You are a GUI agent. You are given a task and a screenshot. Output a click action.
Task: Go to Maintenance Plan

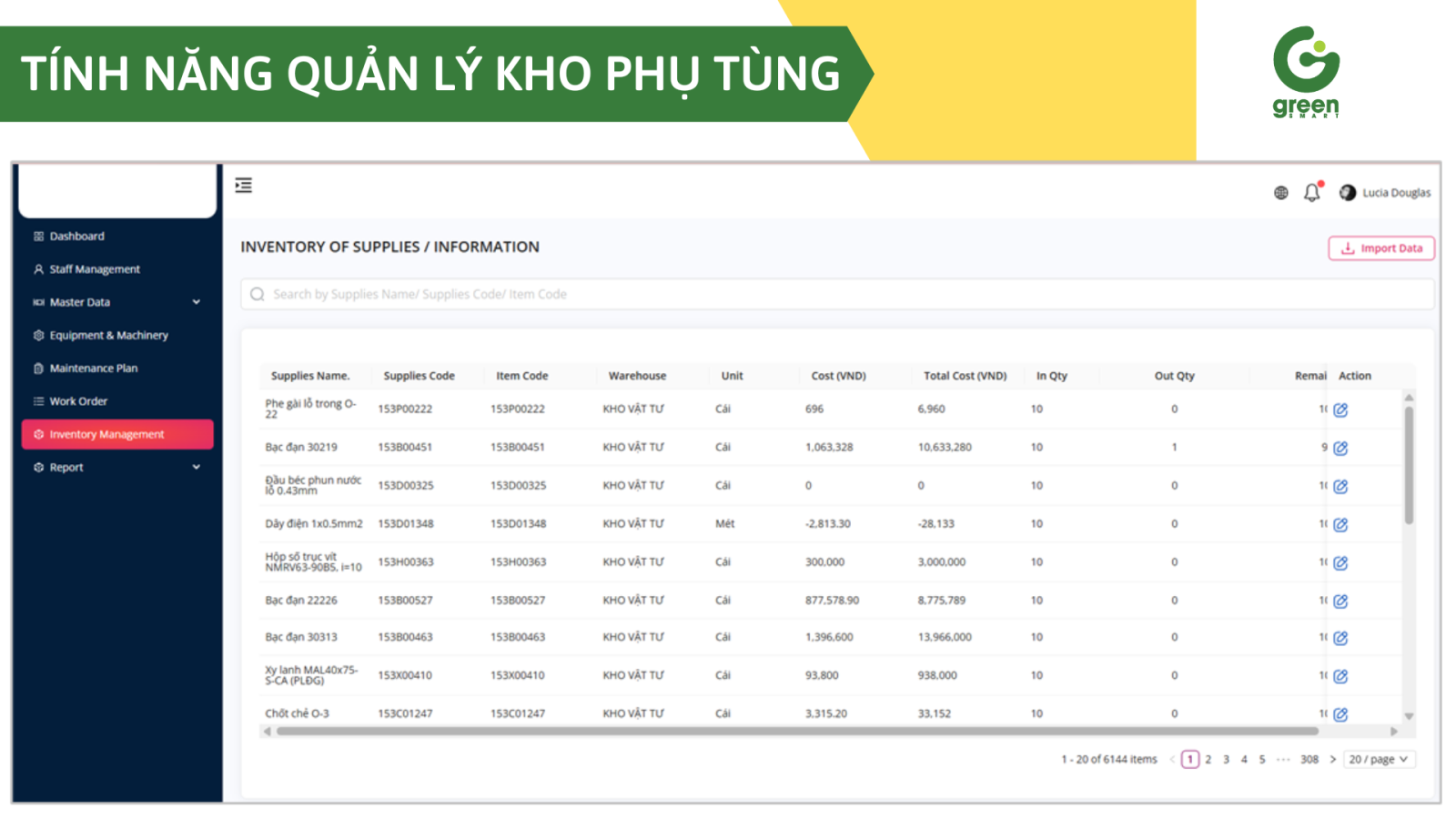(x=94, y=369)
